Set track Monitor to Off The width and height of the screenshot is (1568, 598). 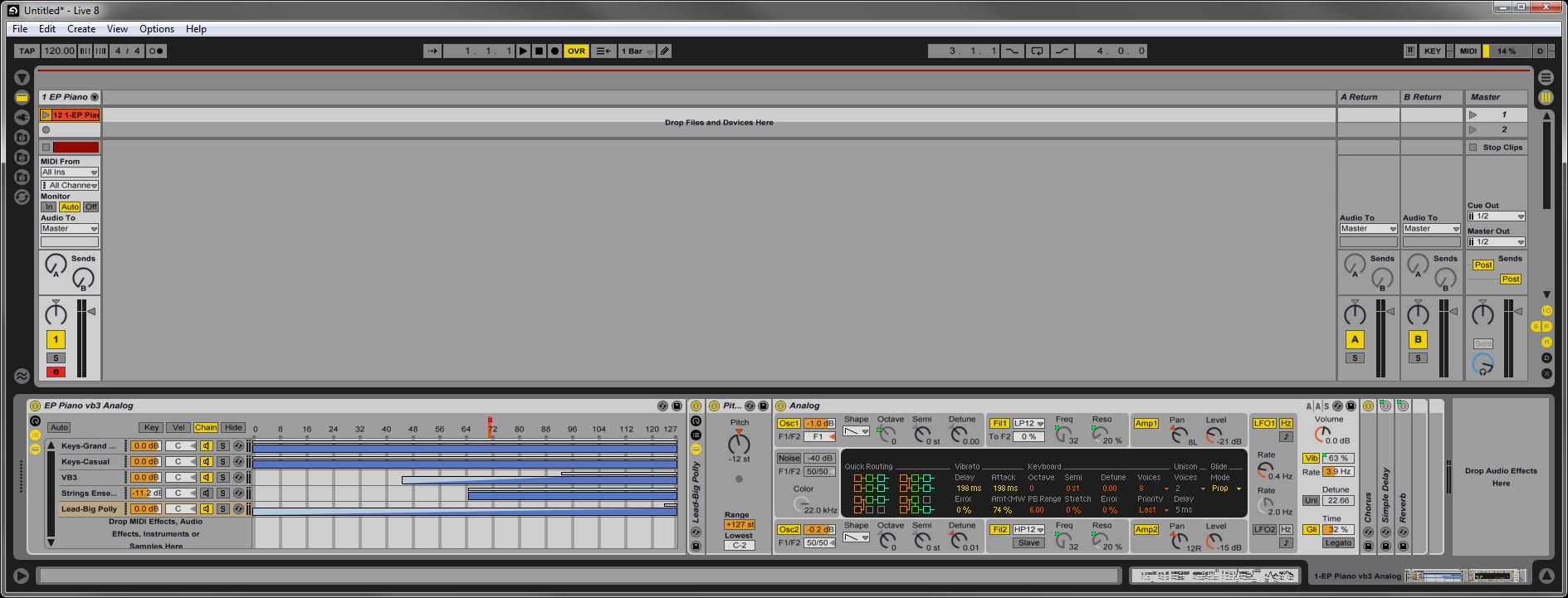click(x=90, y=207)
